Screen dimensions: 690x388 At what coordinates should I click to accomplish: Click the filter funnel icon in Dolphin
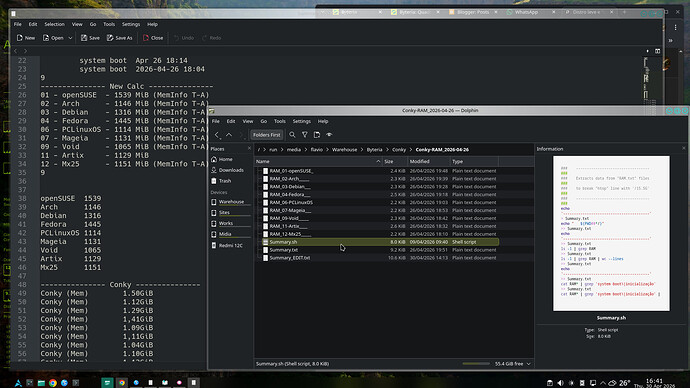[x=305, y=135]
